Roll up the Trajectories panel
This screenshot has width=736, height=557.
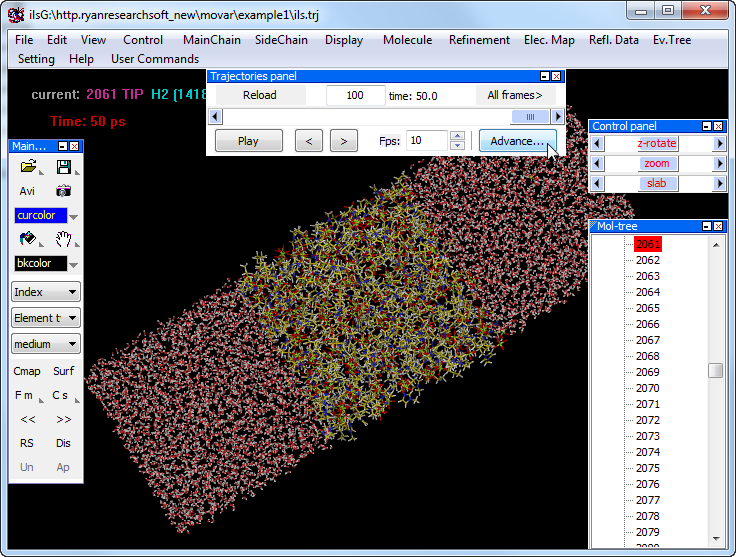(544, 76)
